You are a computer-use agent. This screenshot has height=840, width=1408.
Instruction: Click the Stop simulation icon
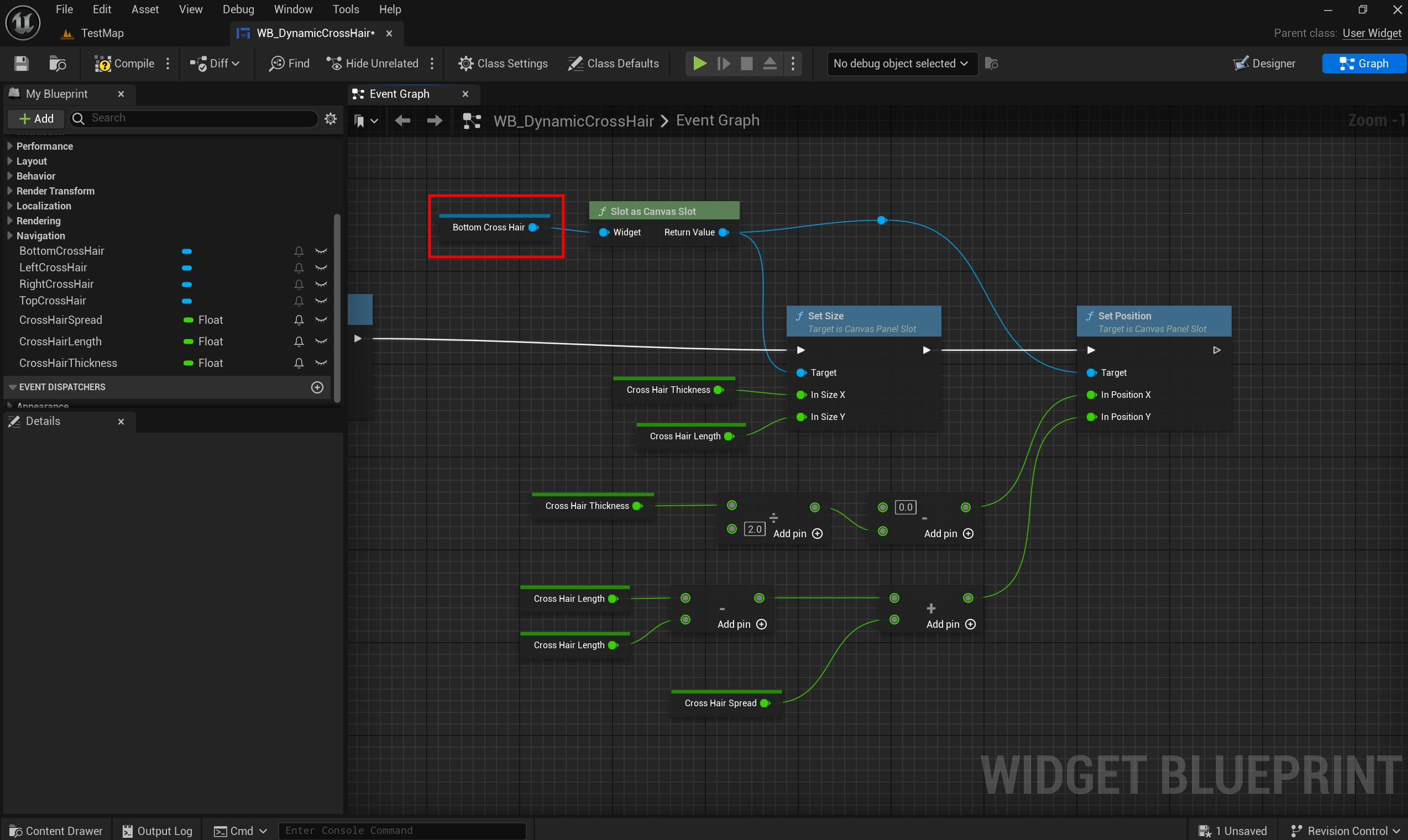[746, 64]
